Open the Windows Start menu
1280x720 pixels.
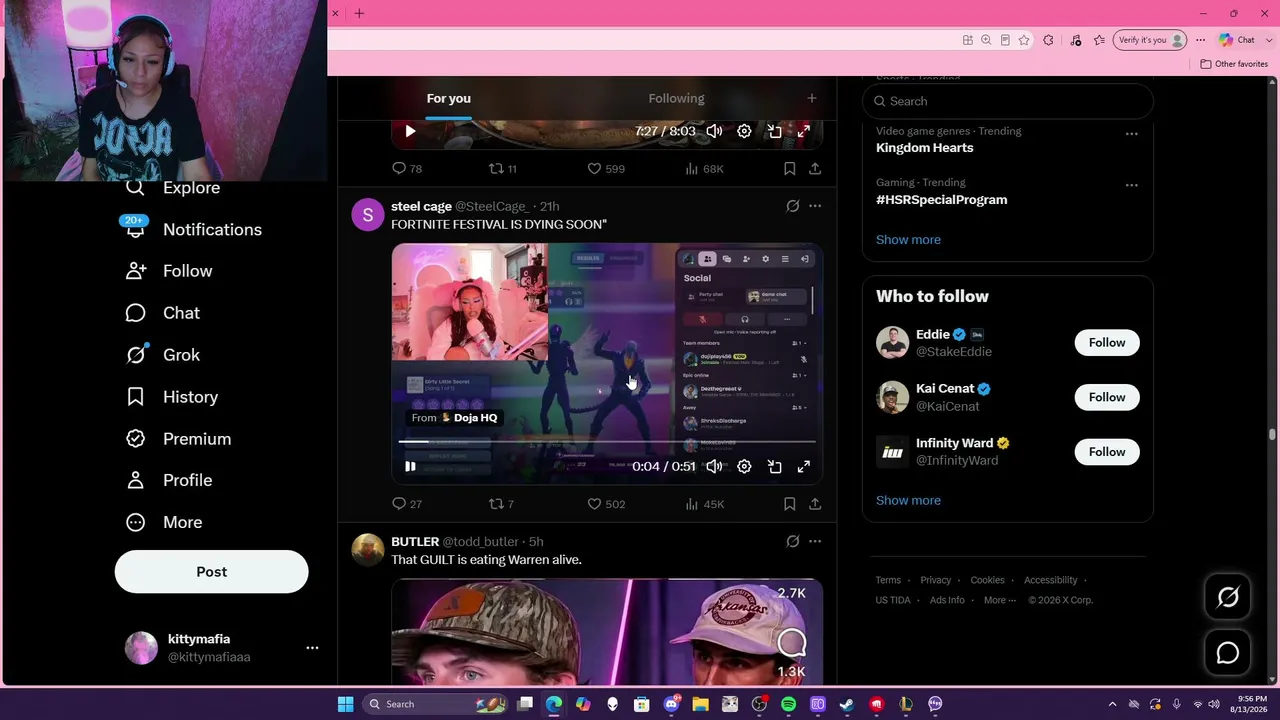(345, 704)
